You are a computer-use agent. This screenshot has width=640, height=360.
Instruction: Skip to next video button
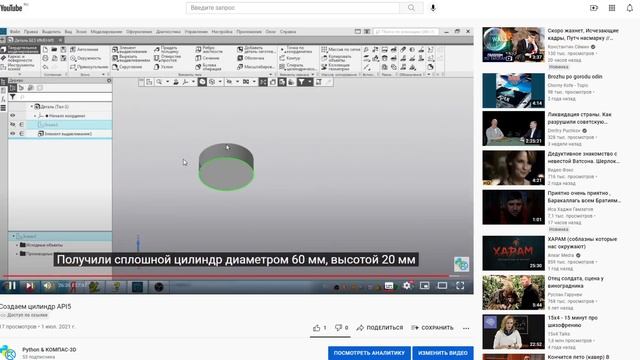[x=30, y=286]
